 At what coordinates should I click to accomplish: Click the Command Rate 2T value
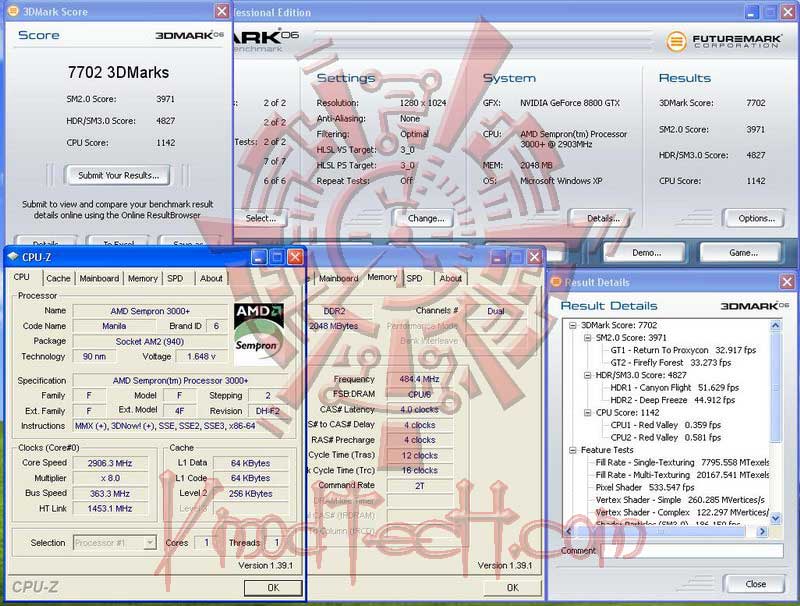click(419, 486)
